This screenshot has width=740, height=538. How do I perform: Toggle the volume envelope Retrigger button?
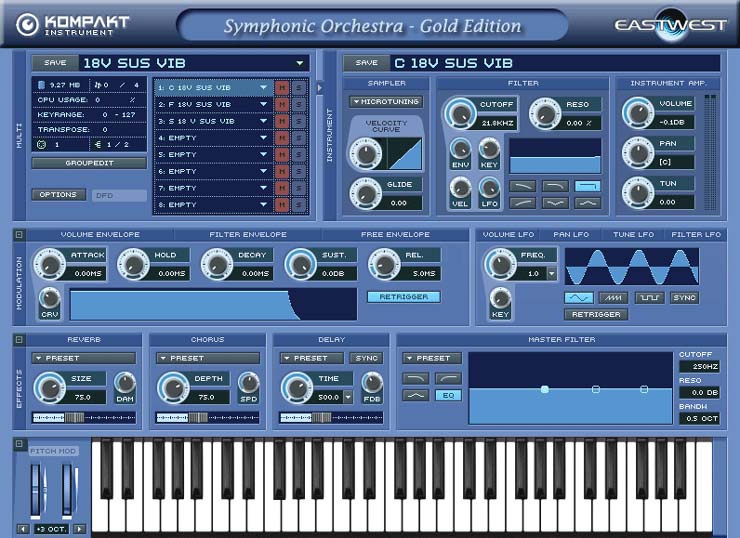(x=404, y=297)
